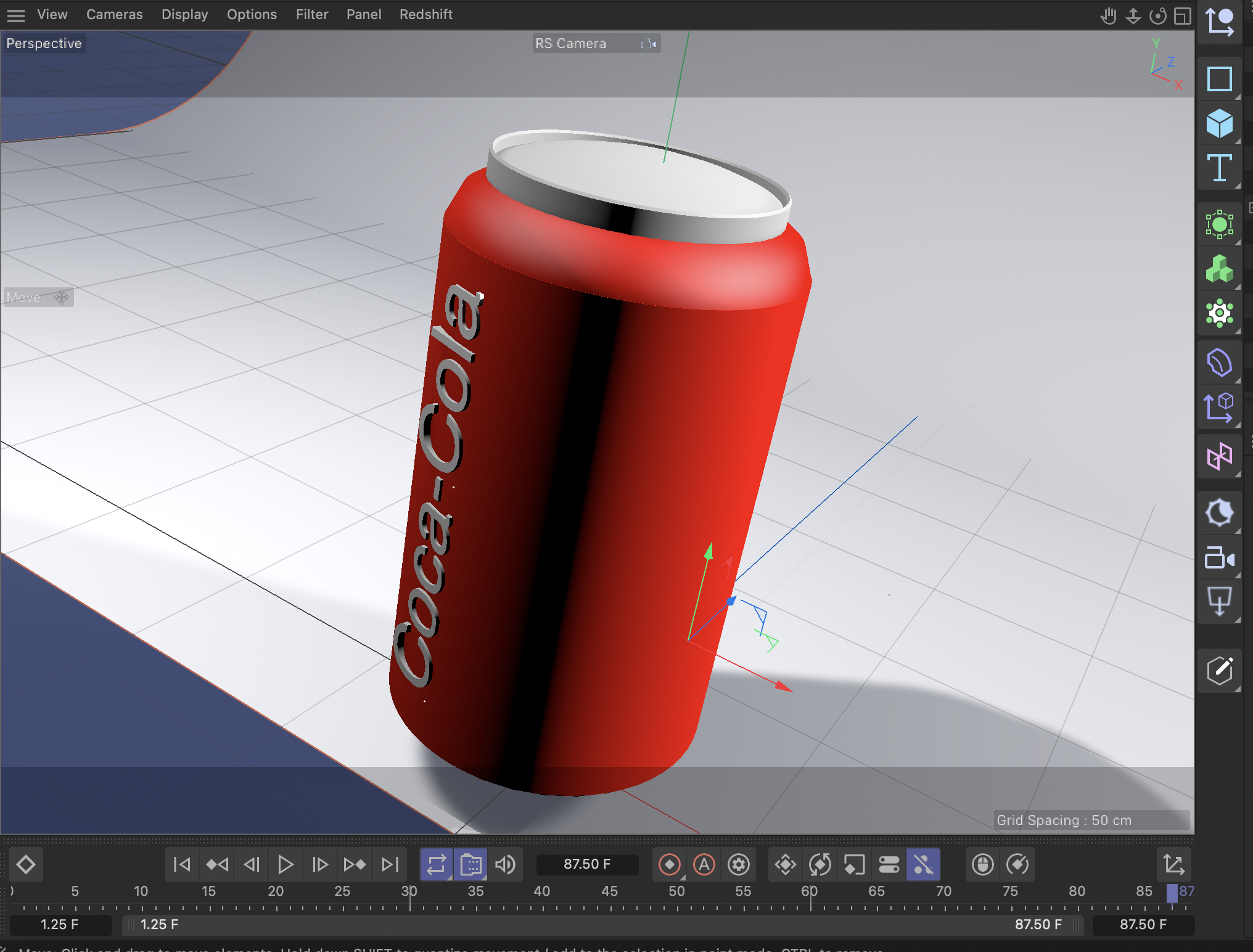Jump to last frame of timeline
The height and width of the screenshot is (952, 1253).
pos(390,864)
